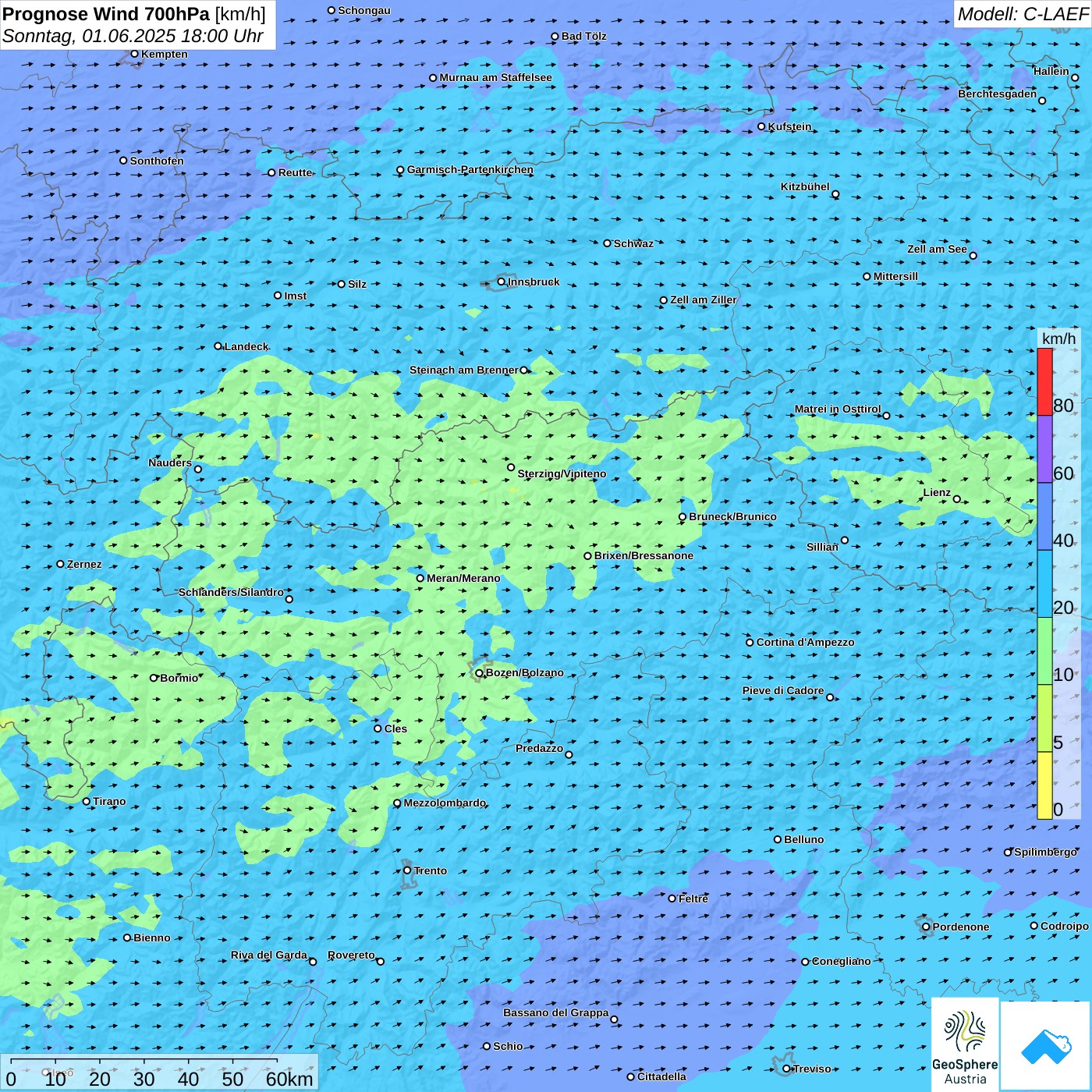Click the 'Steinach am Brenner' label
The height and width of the screenshot is (1092, 1092).
coord(463,370)
